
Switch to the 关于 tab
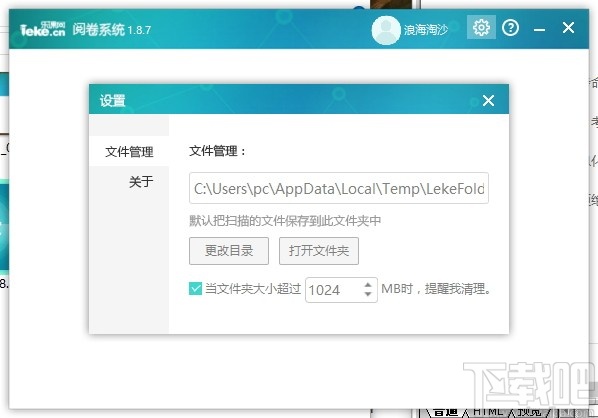[x=141, y=182]
